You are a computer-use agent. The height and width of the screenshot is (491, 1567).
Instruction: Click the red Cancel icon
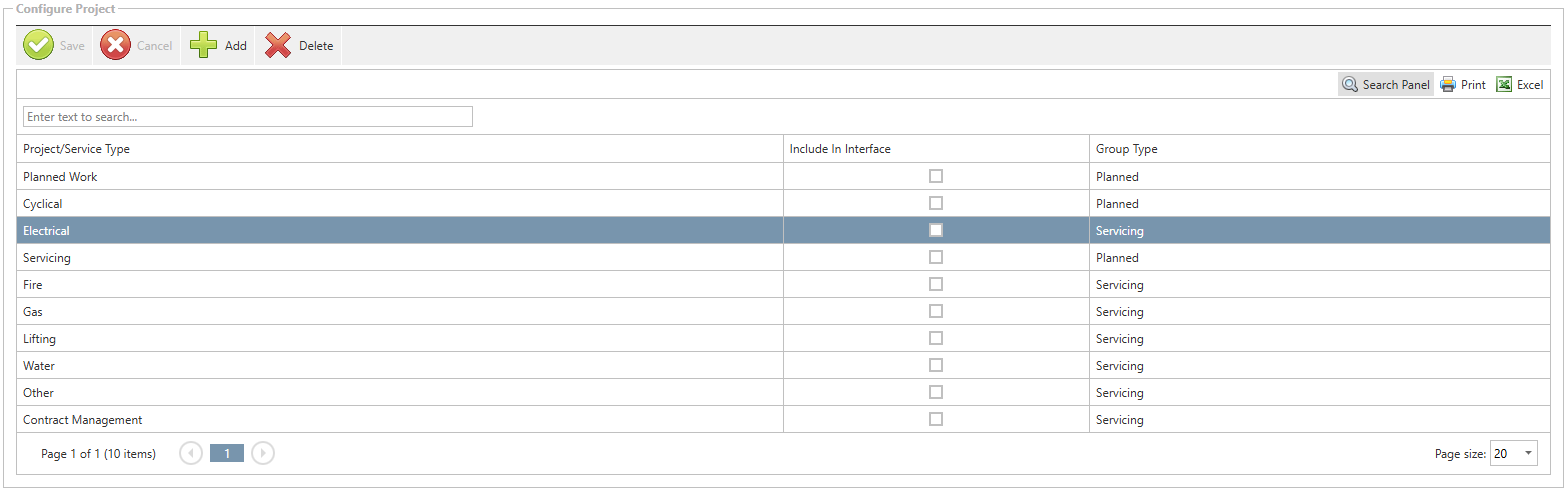[116, 46]
